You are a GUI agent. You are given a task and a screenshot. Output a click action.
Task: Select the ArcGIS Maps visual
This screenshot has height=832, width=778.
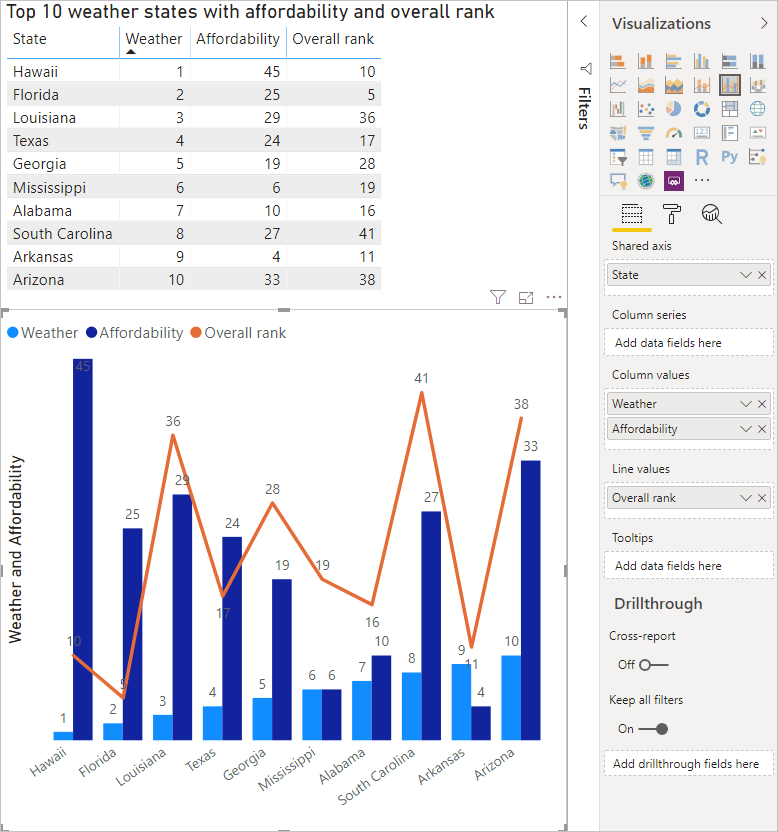pyautogui.click(x=645, y=181)
